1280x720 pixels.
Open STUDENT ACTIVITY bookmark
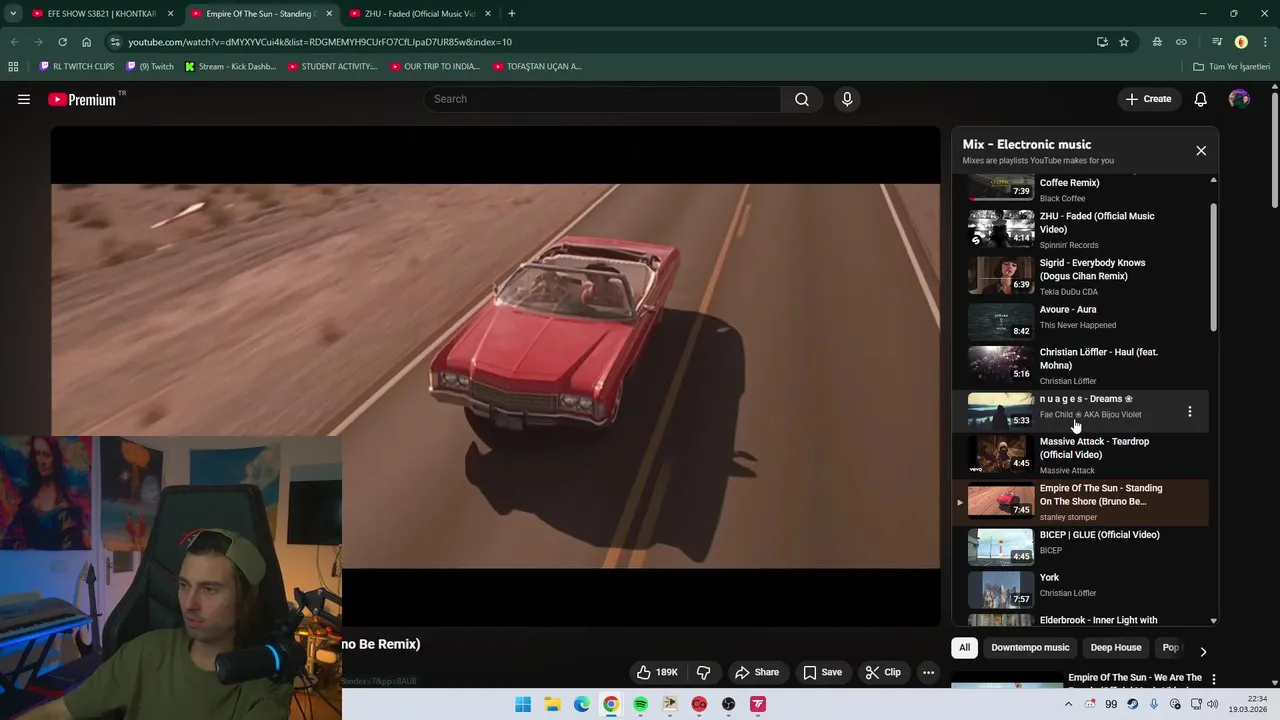coord(332,66)
